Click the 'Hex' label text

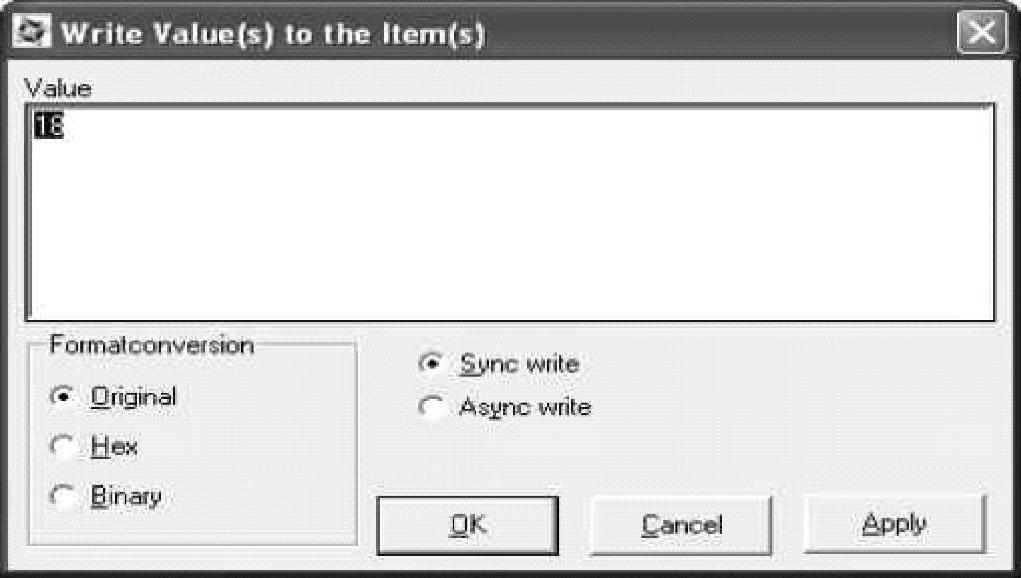click(114, 446)
